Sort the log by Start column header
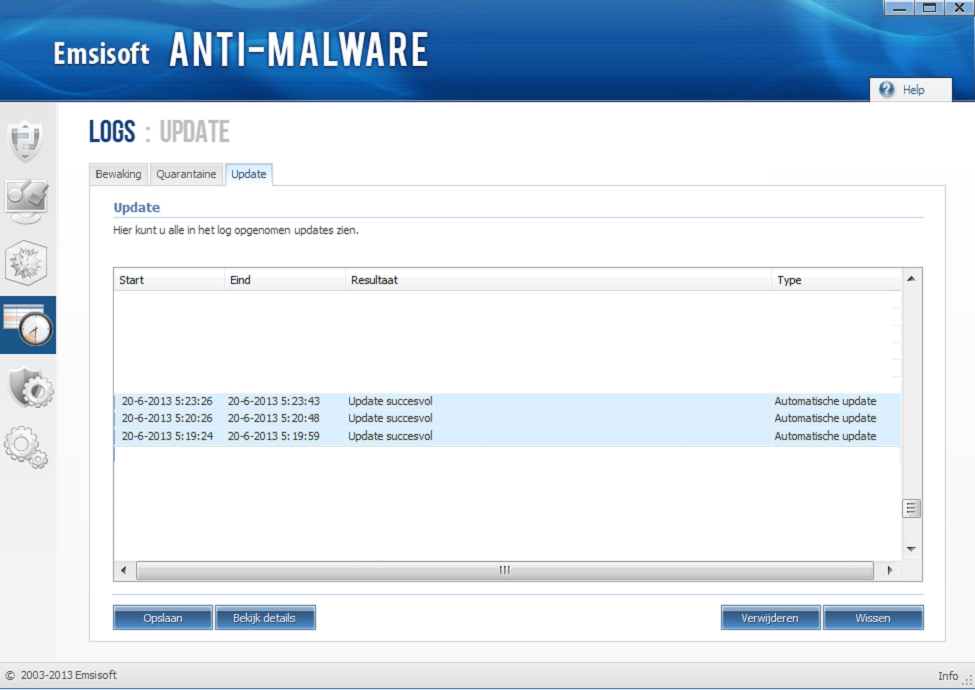975x690 pixels. pos(169,280)
